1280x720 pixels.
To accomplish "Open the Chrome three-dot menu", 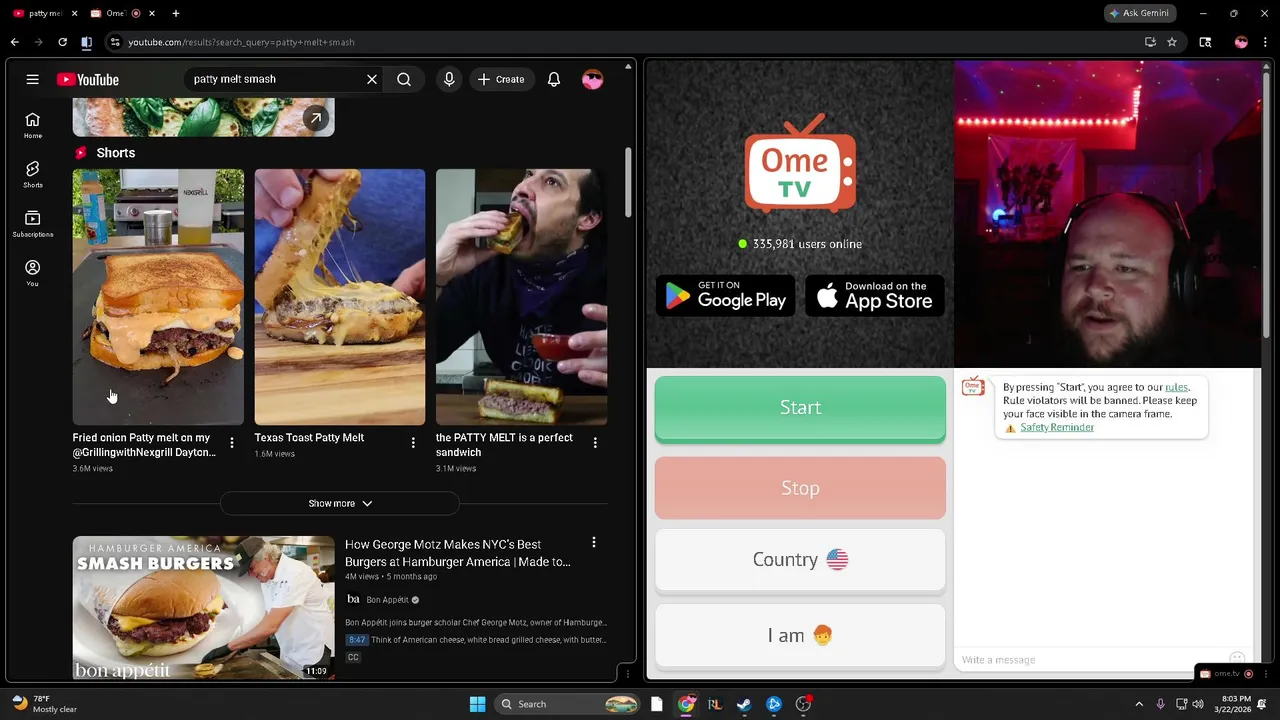I will pyautogui.click(x=1266, y=42).
